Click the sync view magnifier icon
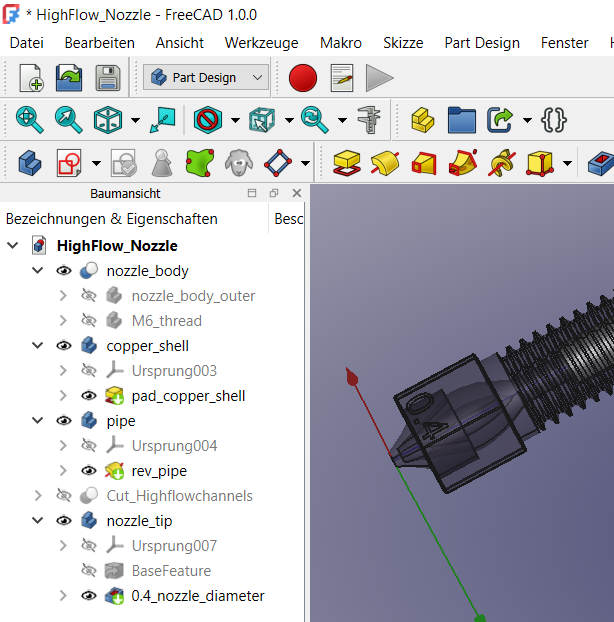614x622 pixels. pos(315,120)
